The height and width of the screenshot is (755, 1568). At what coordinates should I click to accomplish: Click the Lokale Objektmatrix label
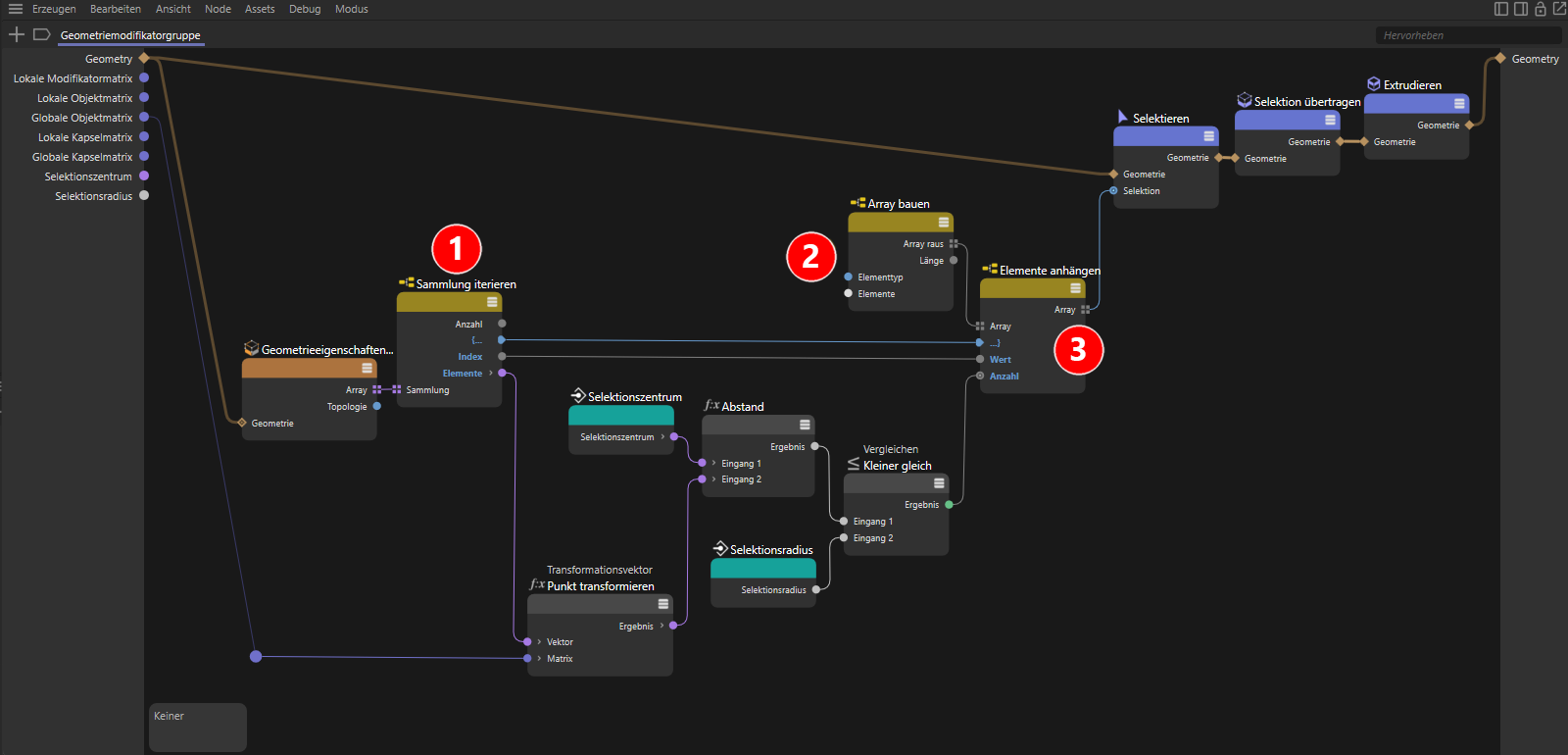[x=84, y=98]
